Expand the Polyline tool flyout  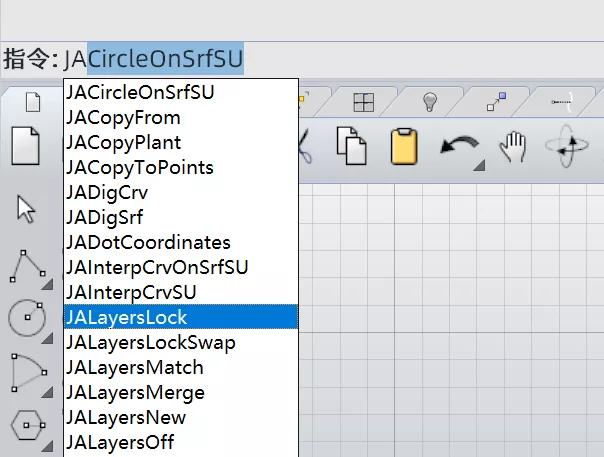click(x=48, y=284)
